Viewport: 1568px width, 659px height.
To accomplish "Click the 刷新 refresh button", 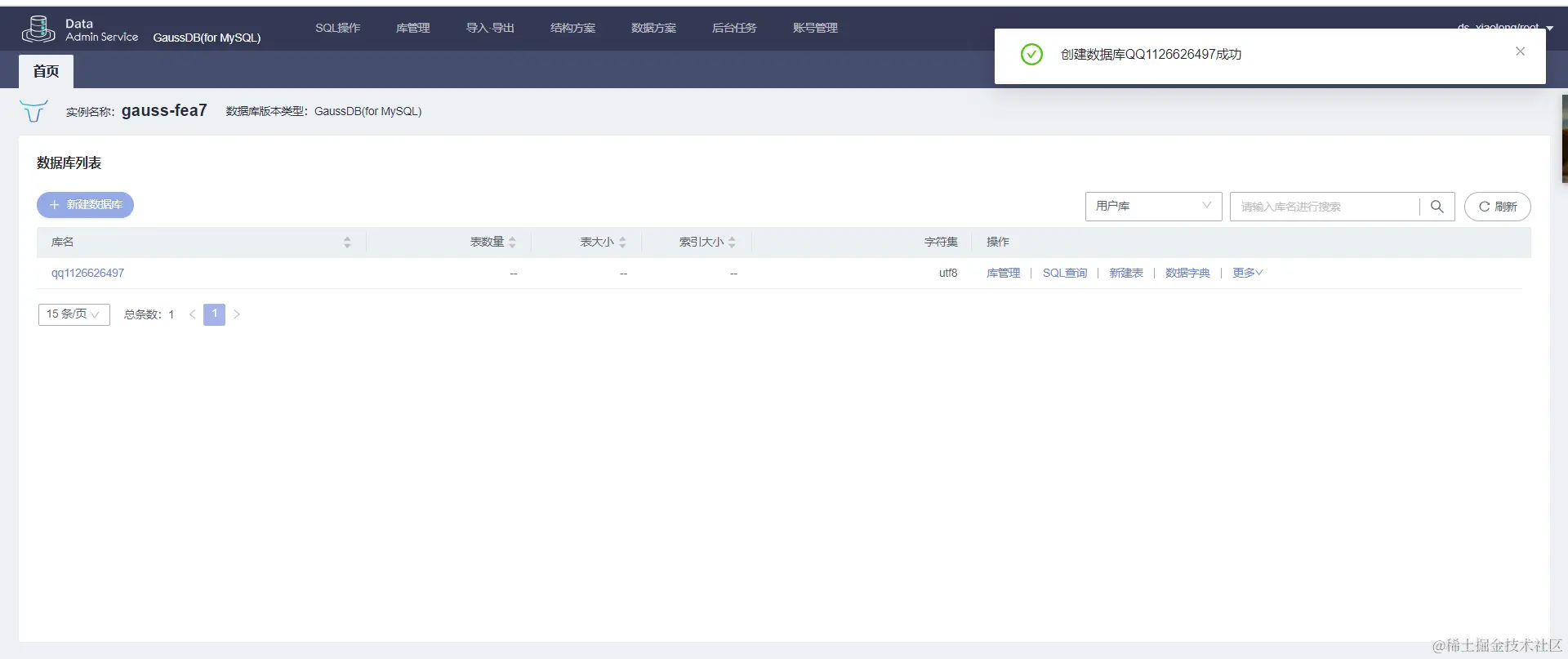I will tap(1497, 207).
